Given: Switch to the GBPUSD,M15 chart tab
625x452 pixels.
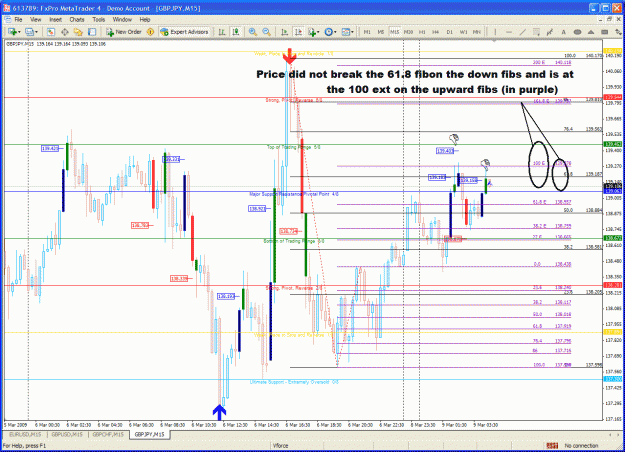Looking at the screenshot, I should point(67,434).
